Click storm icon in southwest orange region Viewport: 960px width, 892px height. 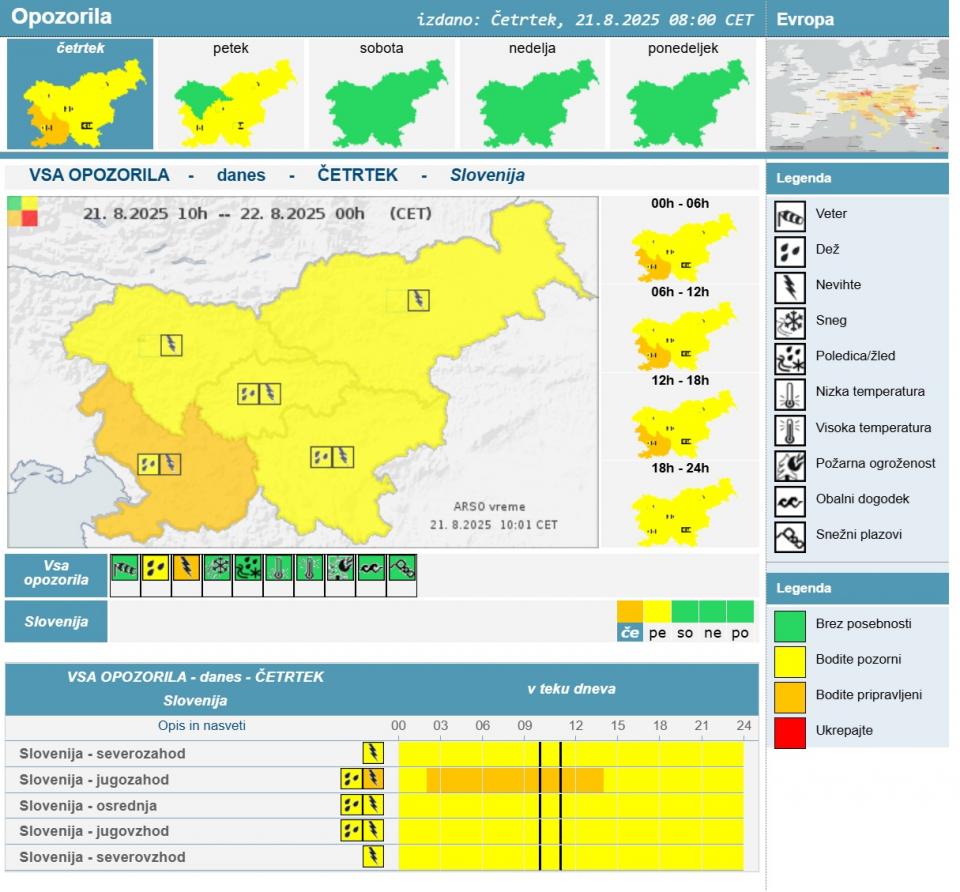pos(170,464)
